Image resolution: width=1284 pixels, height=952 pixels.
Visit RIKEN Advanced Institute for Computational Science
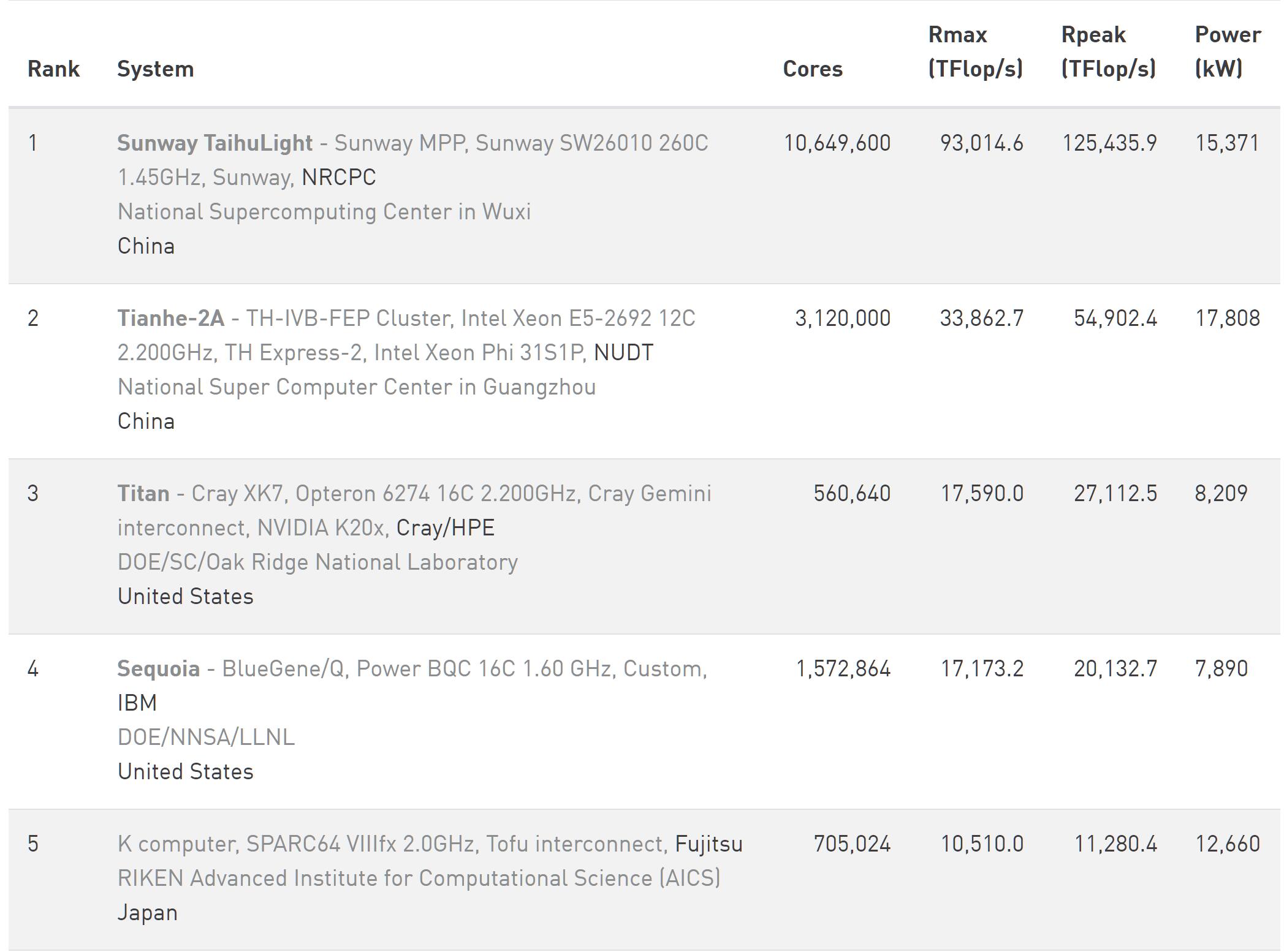pos(419,878)
